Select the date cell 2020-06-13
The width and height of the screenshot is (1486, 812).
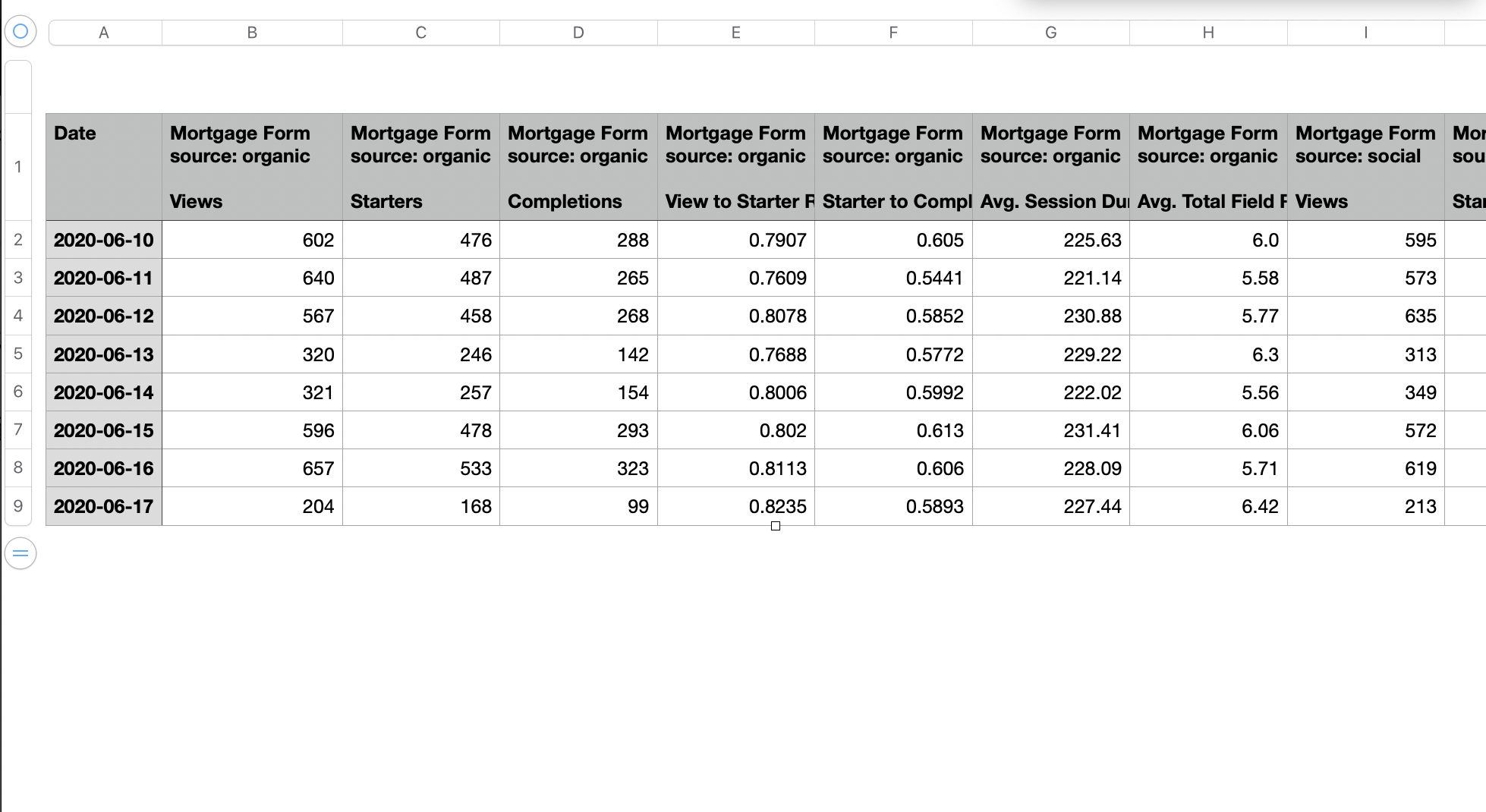pyautogui.click(x=104, y=354)
